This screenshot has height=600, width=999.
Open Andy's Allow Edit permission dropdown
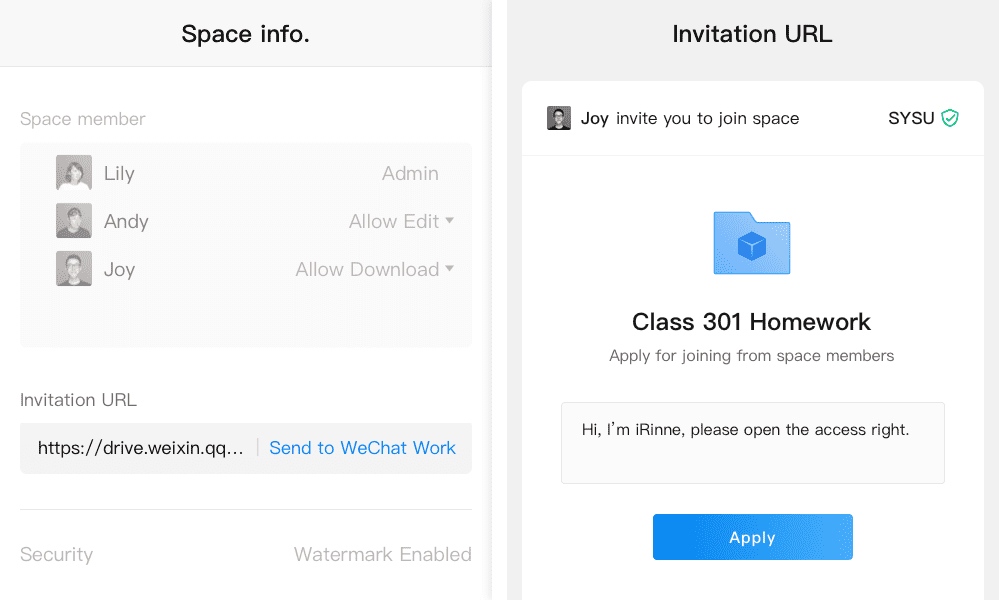(x=401, y=221)
